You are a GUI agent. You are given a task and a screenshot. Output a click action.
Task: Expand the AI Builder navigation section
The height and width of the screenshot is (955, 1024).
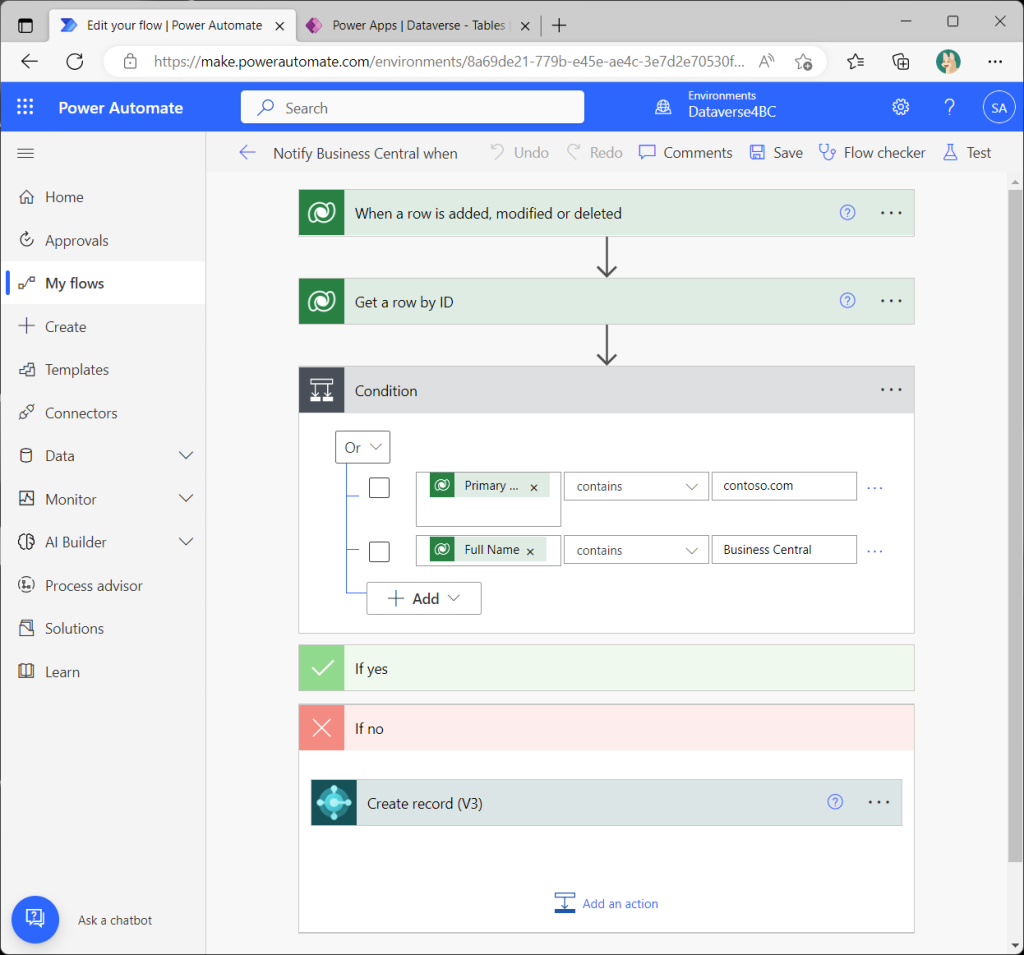pyautogui.click(x=186, y=542)
